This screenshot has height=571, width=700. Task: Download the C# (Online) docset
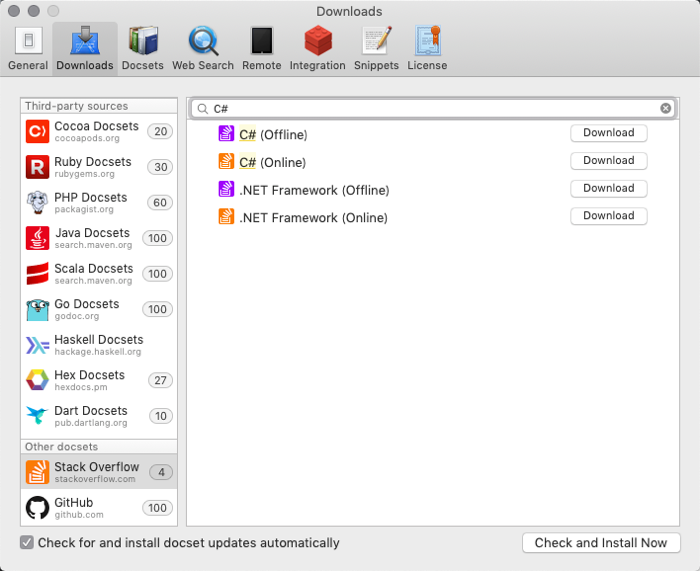[609, 161]
